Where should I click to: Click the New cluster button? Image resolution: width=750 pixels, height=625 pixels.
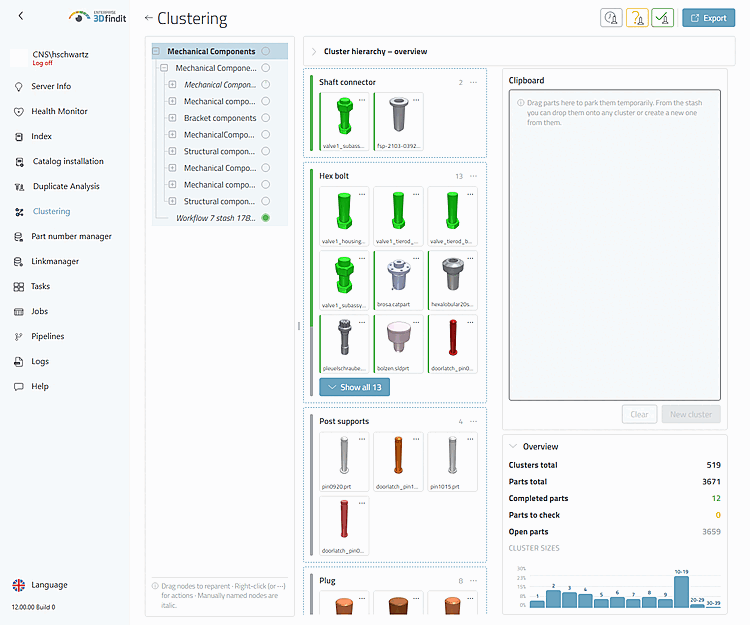[x=691, y=414]
